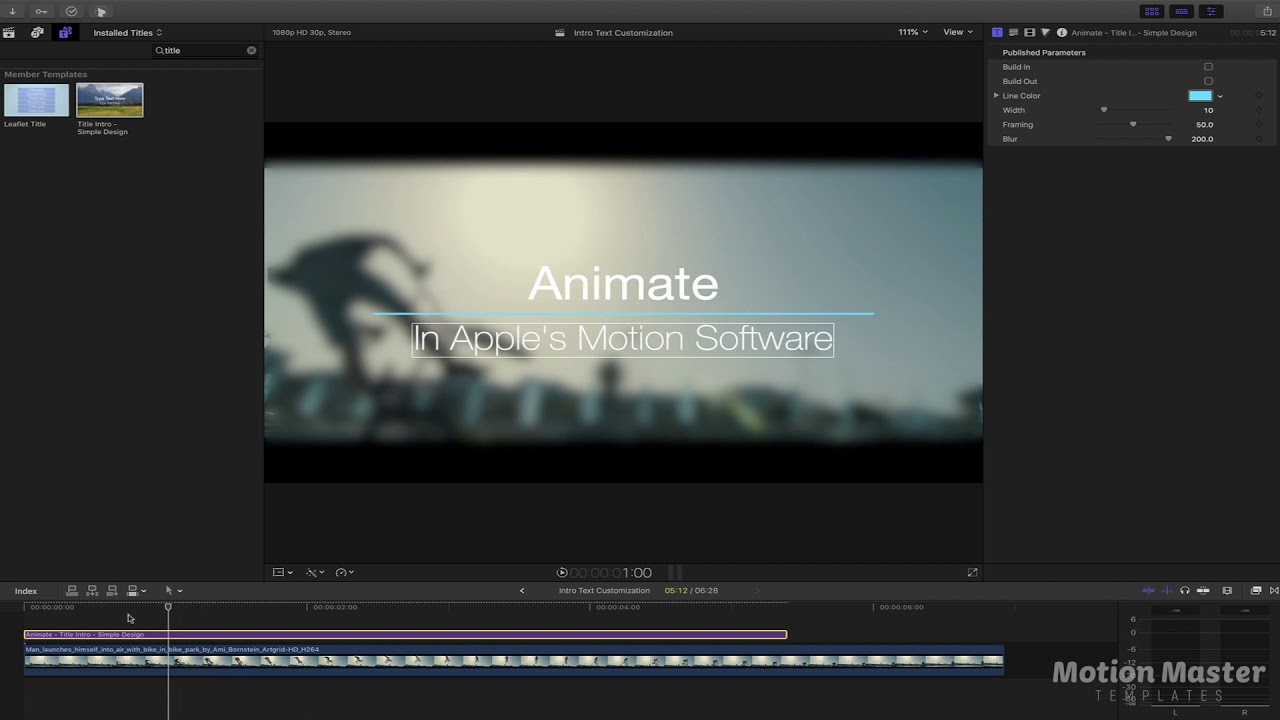The height and width of the screenshot is (720, 1280).
Task: Show the Titles and Generators sidebar
Action: coord(65,33)
